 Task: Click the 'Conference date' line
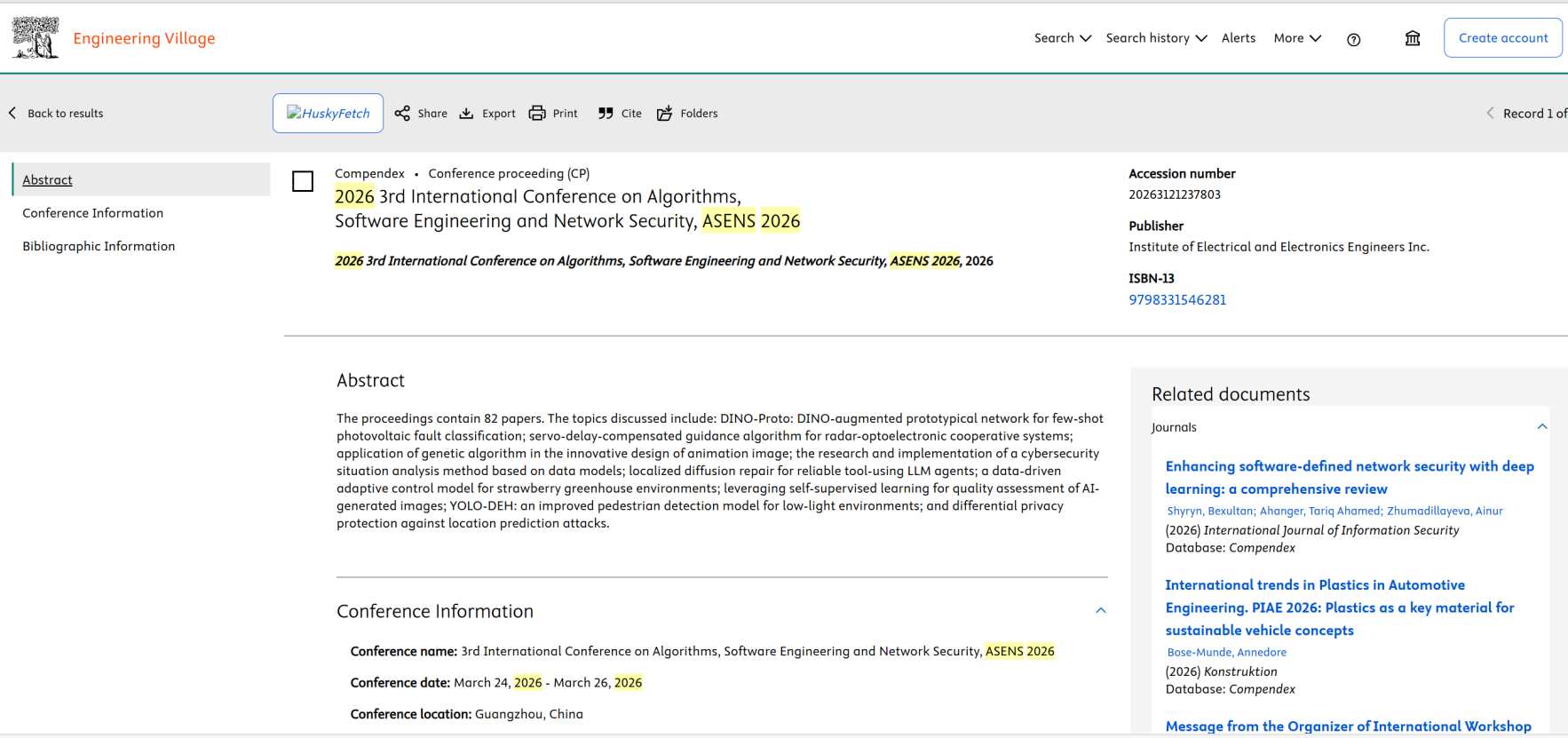(496, 682)
